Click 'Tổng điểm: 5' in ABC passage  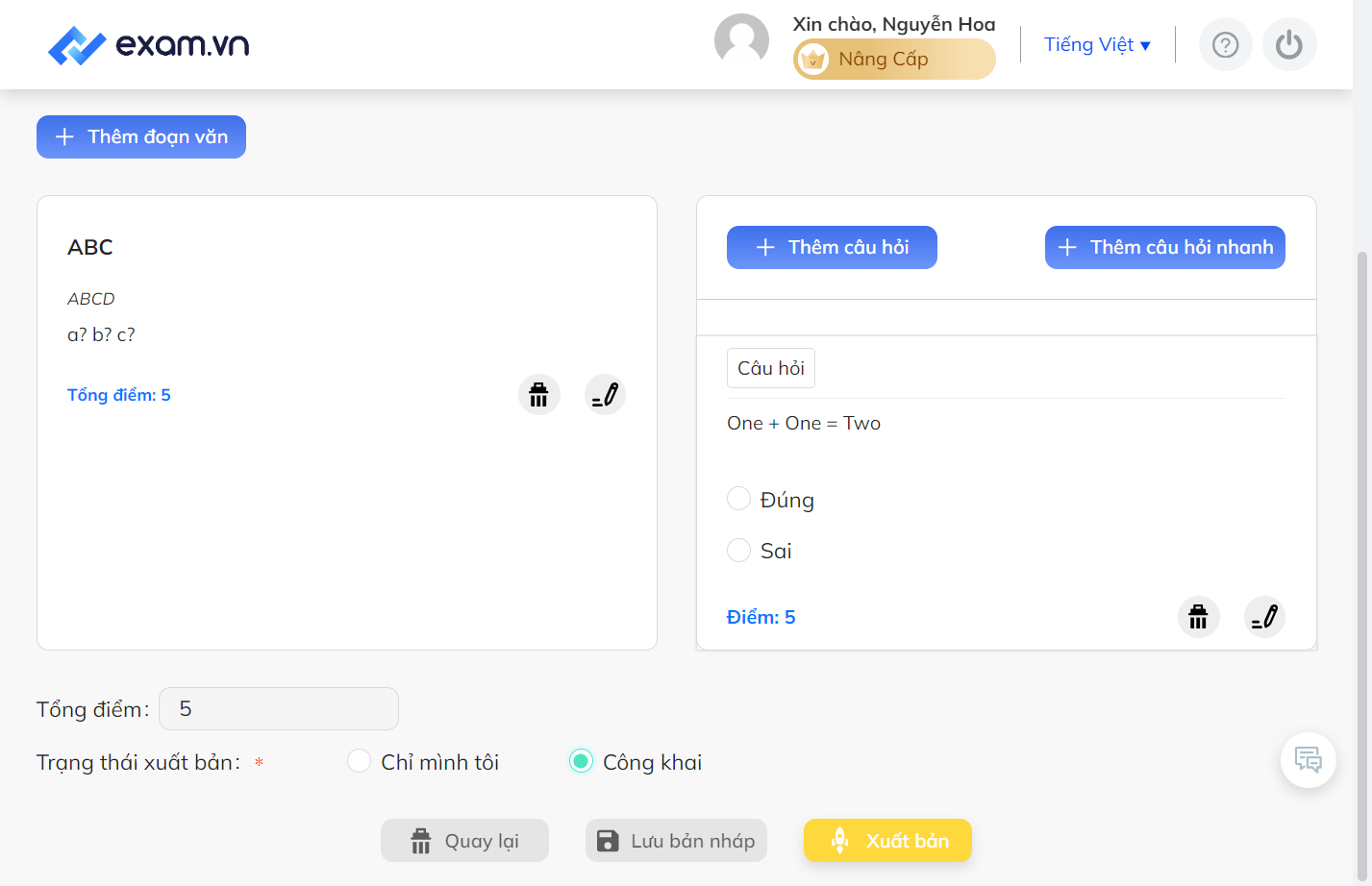119,395
